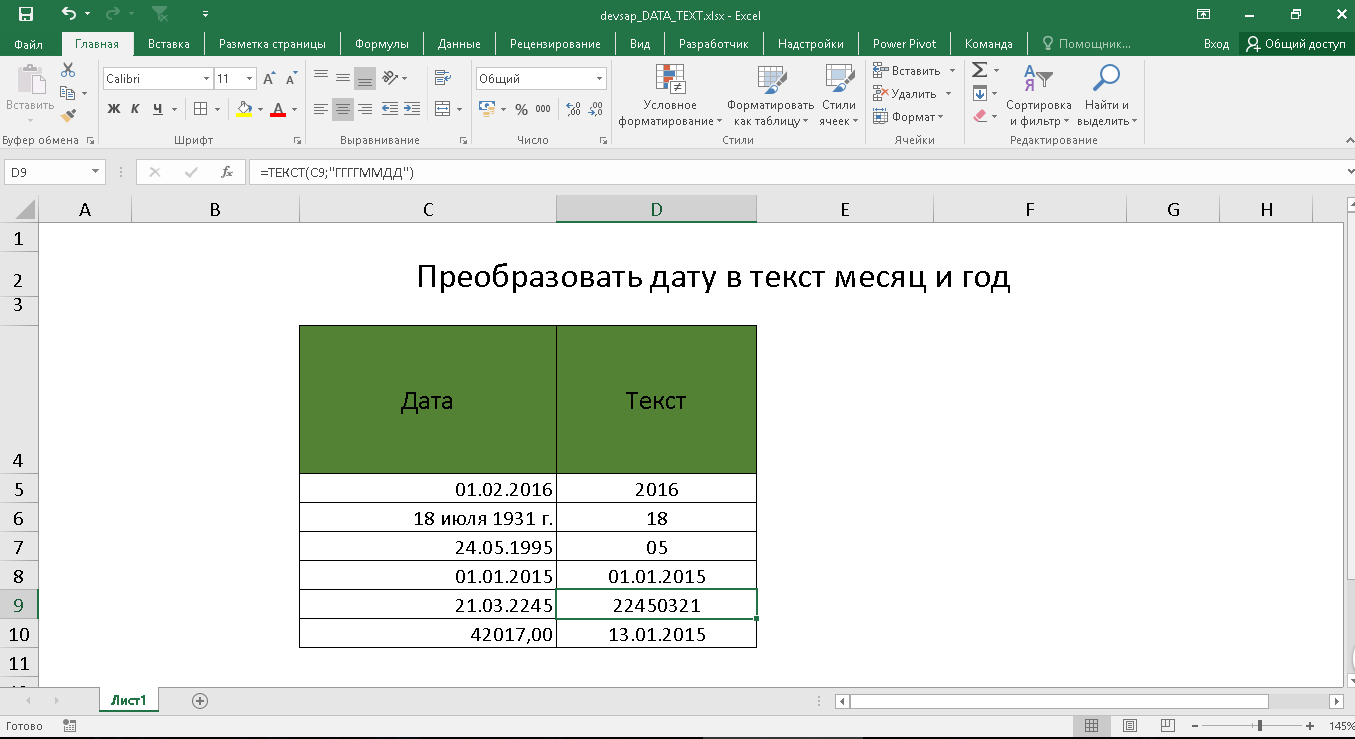Switch to the Данные tab
The image size is (1355, 739).
(459, 44)
